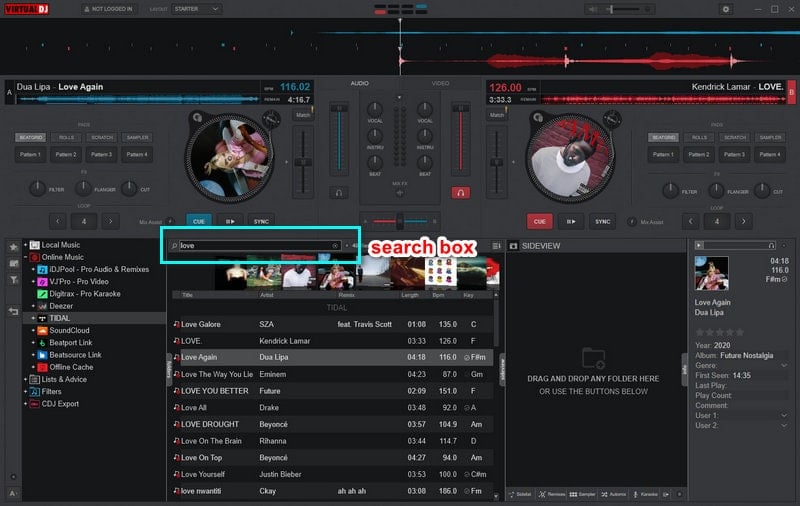Collapse the Online Music tree node

click(26, 257)
